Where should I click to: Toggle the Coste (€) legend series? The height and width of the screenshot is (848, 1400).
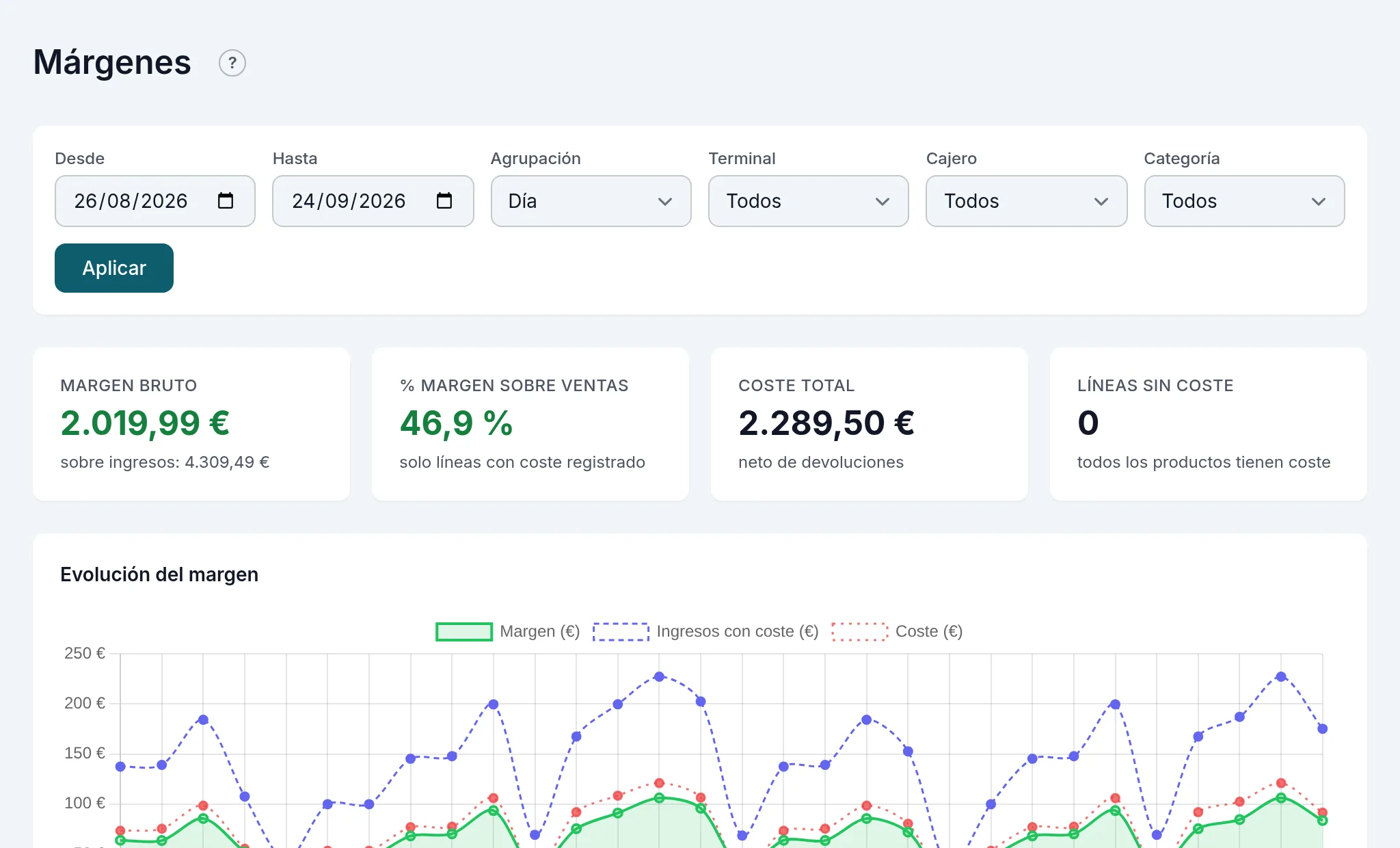click(x=897, y=631)
